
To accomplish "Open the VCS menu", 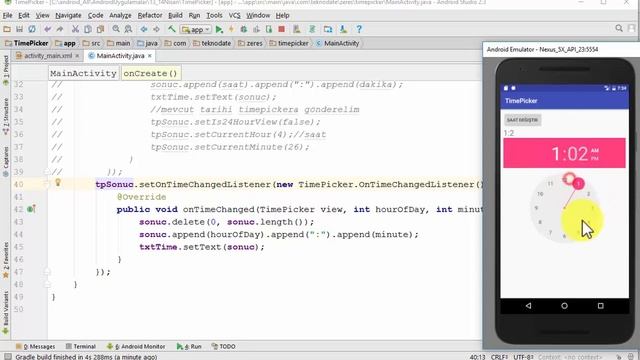I will (235, 15).
